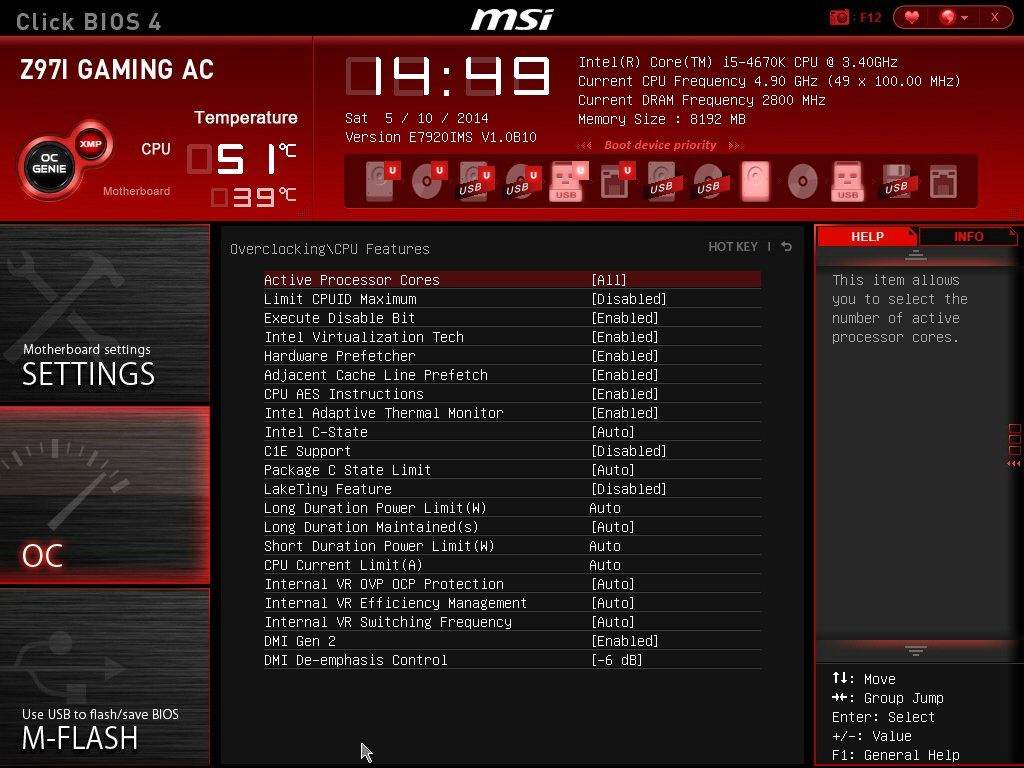Open Internal VR OVP OCP Protection options
Screen dimensions: 1024x768
pos(512,583)
